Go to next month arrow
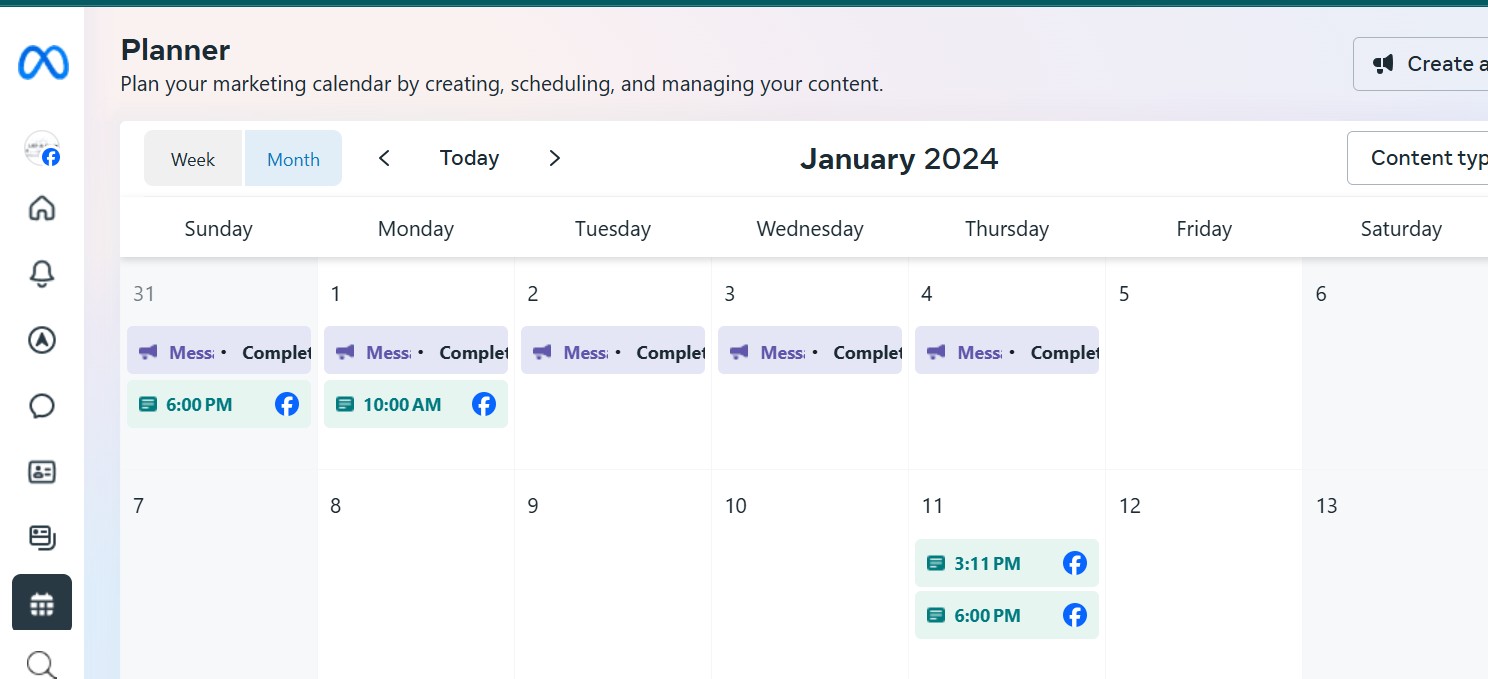This screenshot has height=679, width=1488. tap(555, 158)
